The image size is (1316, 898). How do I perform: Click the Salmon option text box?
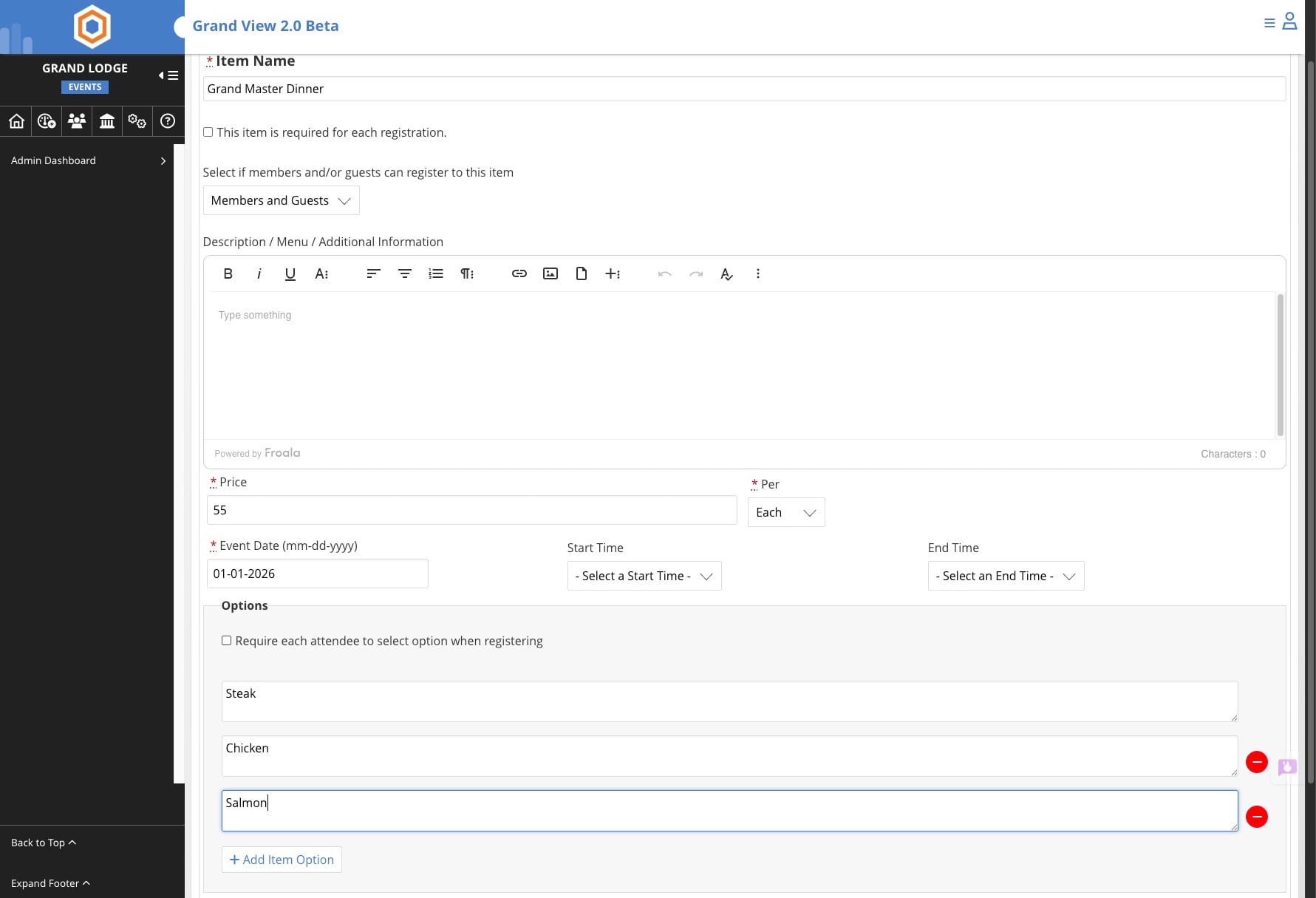pos(729,811)
